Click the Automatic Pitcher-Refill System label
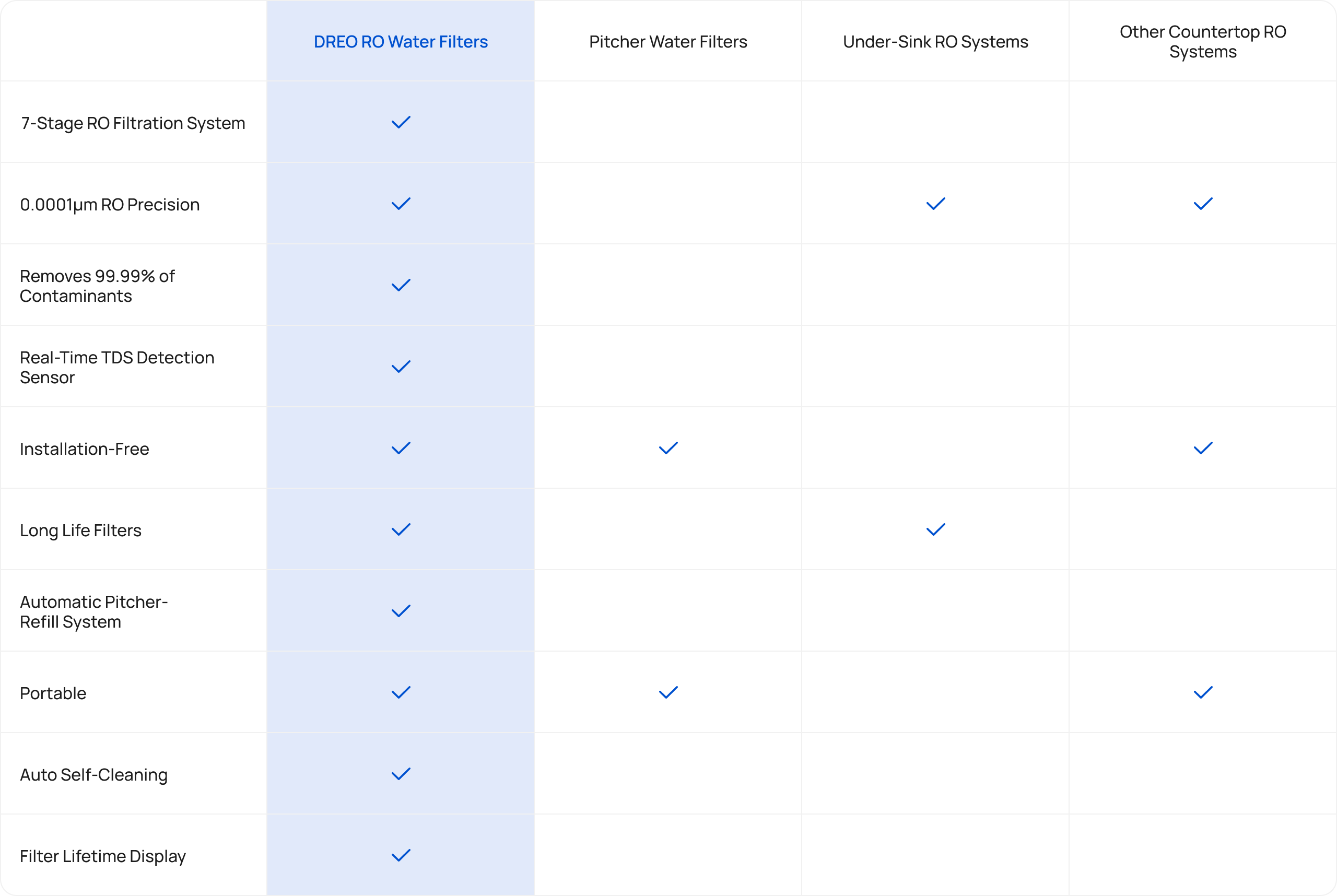The image size is (1337, 896). 93,611
